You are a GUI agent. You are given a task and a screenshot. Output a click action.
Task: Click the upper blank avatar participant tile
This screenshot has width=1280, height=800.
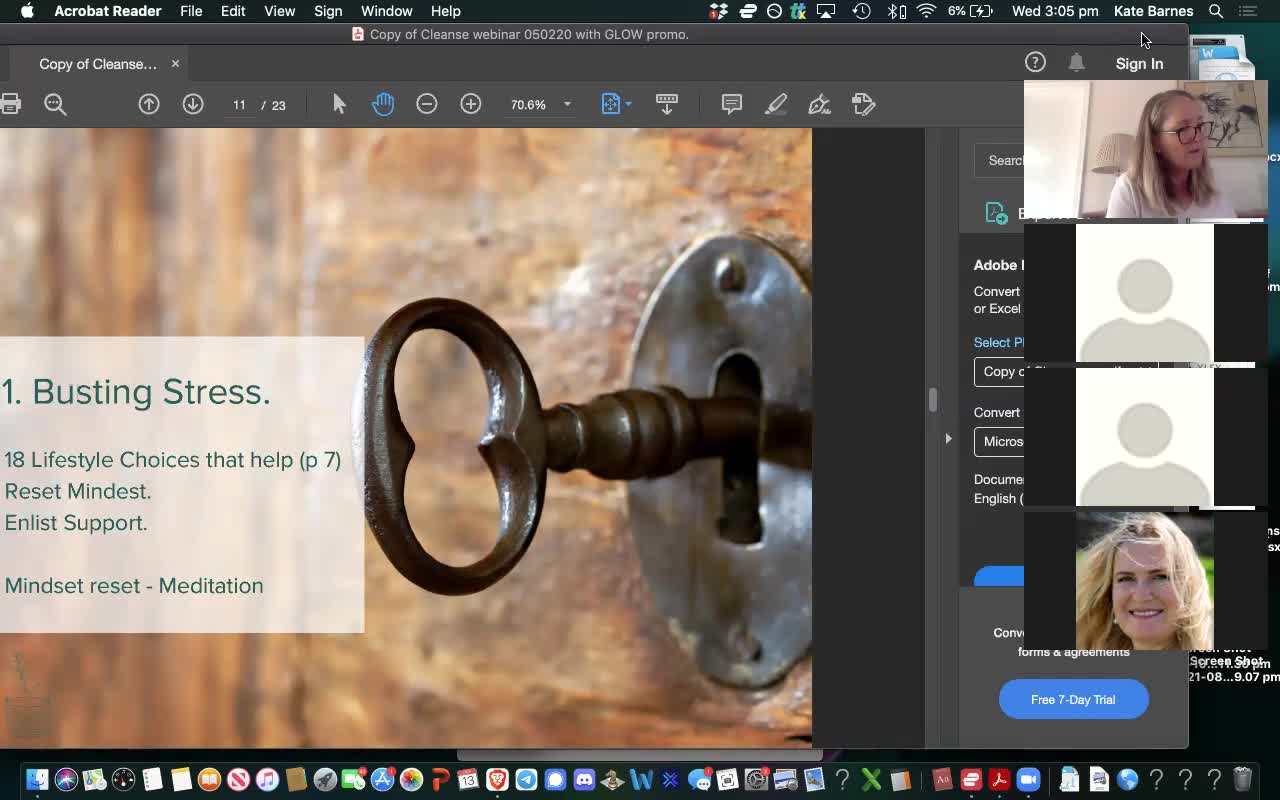1144,294
